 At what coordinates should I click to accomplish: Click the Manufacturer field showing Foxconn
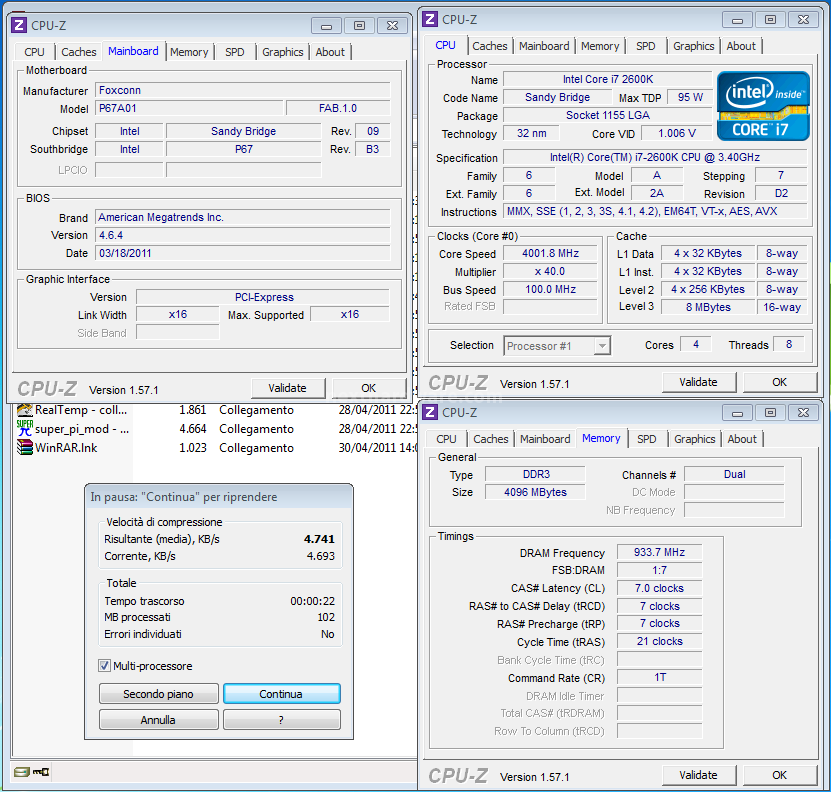tap(243, 90)
